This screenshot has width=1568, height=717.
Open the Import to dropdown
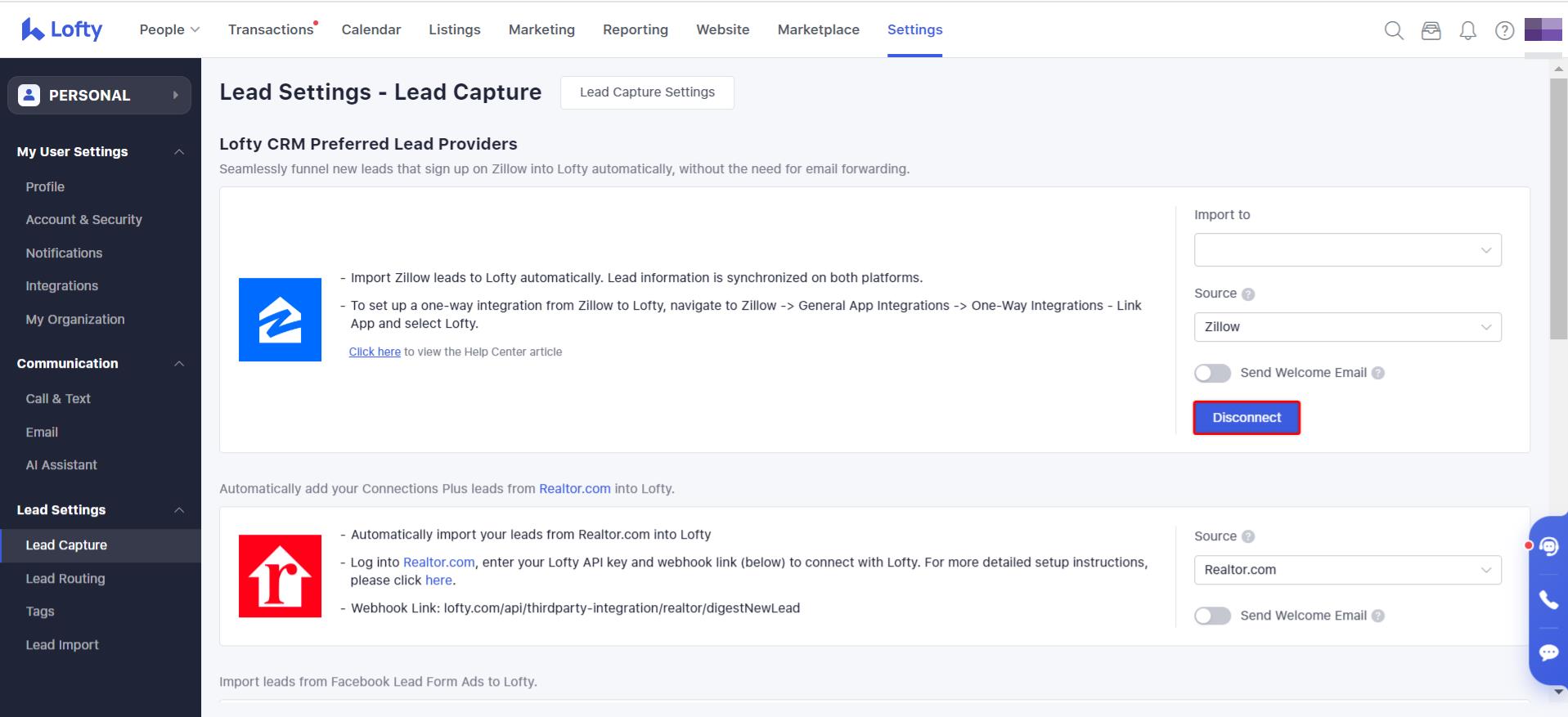(1347, 250)
